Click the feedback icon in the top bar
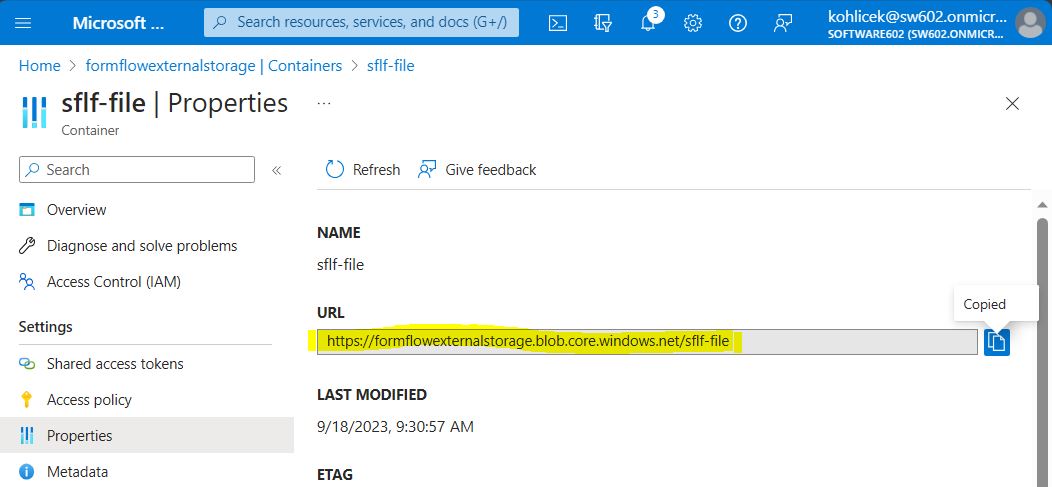Viewport: 1052px width, 487px height. coord(783,23)
